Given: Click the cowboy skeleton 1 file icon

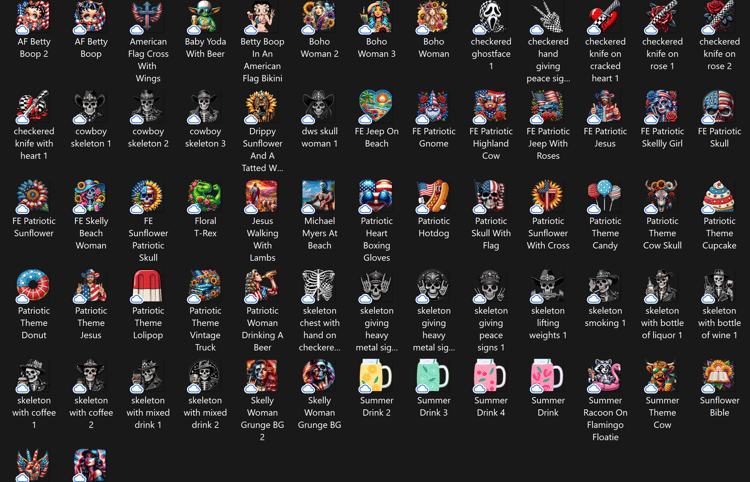Looking at the screenshot, I should (x=90, y=106).
